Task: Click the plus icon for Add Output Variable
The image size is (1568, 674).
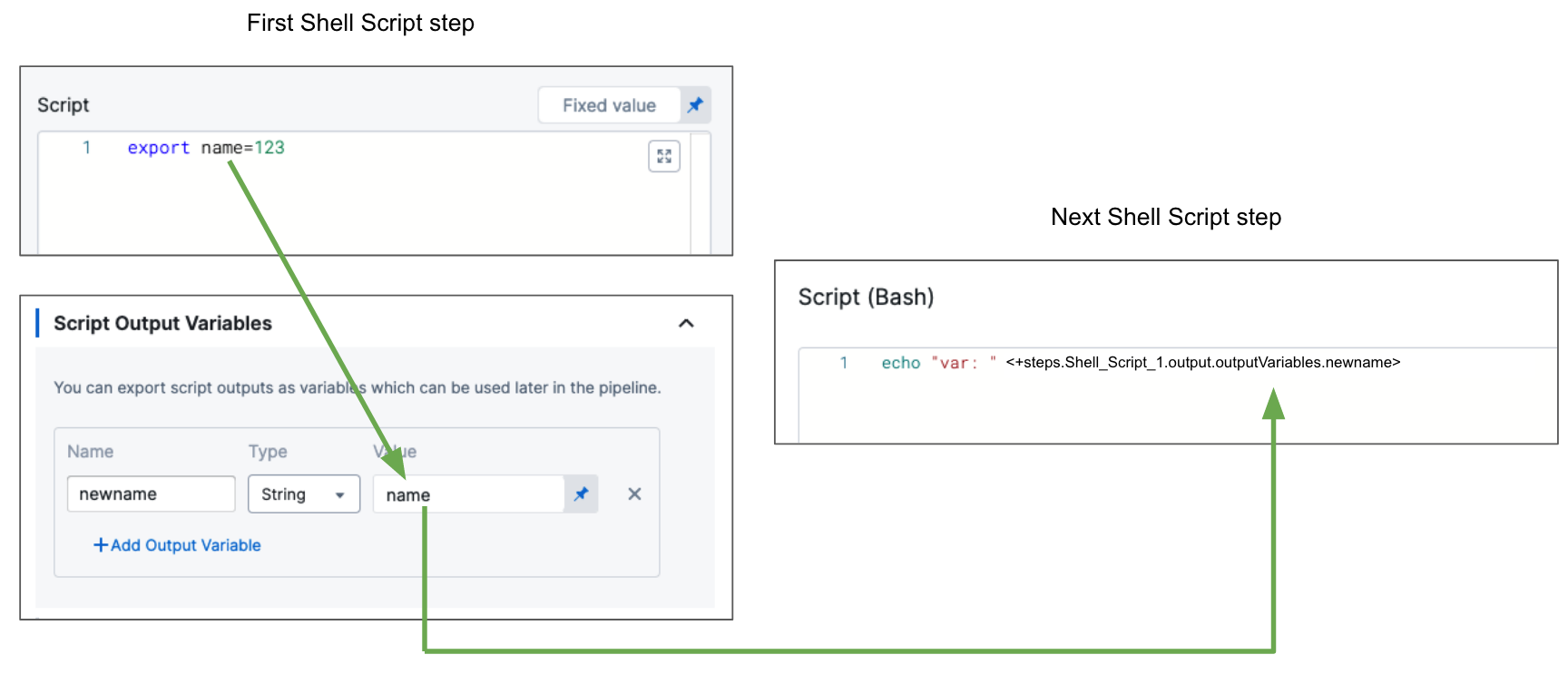Action: (101, 545)
